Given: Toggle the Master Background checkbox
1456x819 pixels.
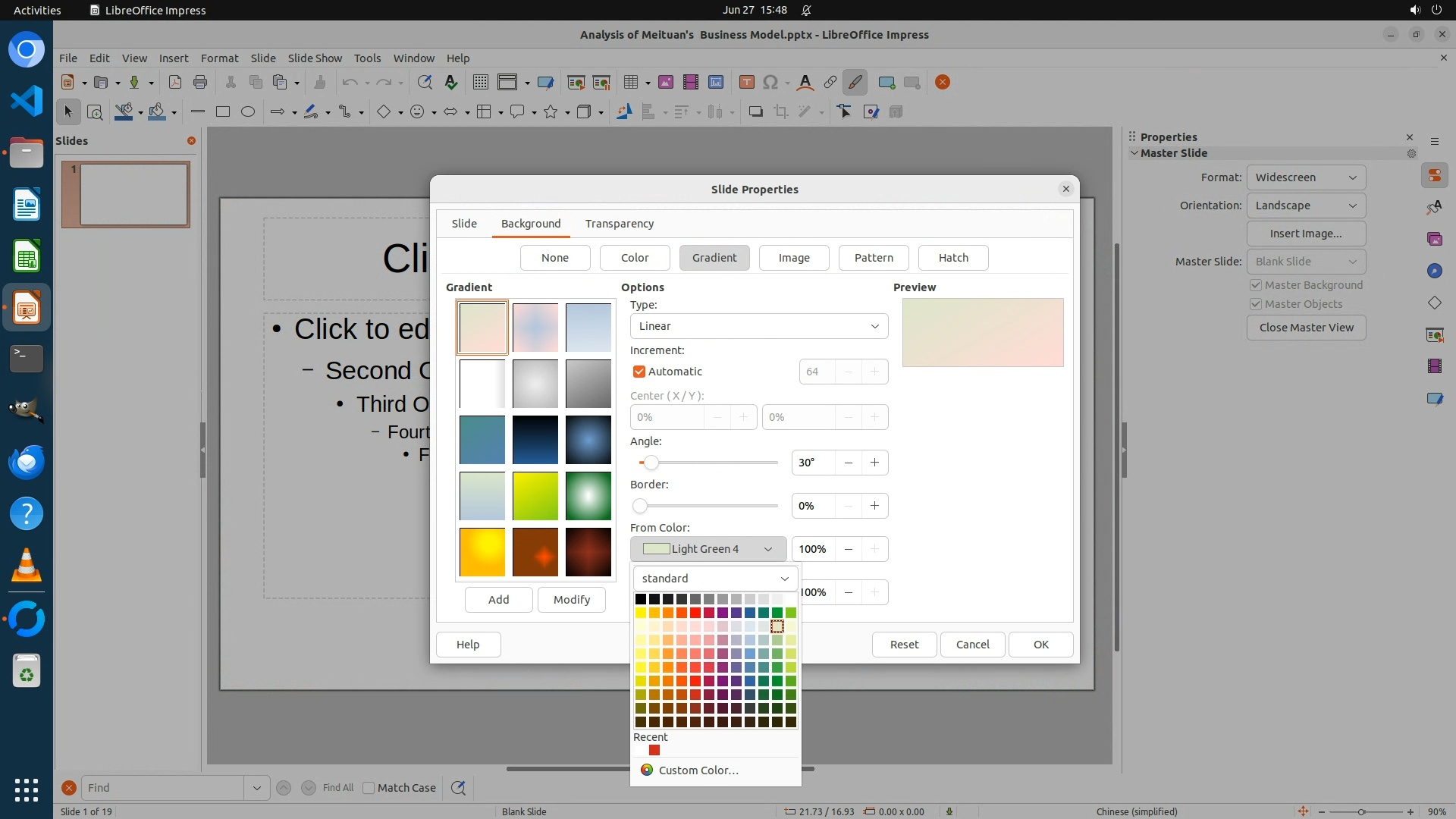Looking at the screenshot, I should 1256,285.
